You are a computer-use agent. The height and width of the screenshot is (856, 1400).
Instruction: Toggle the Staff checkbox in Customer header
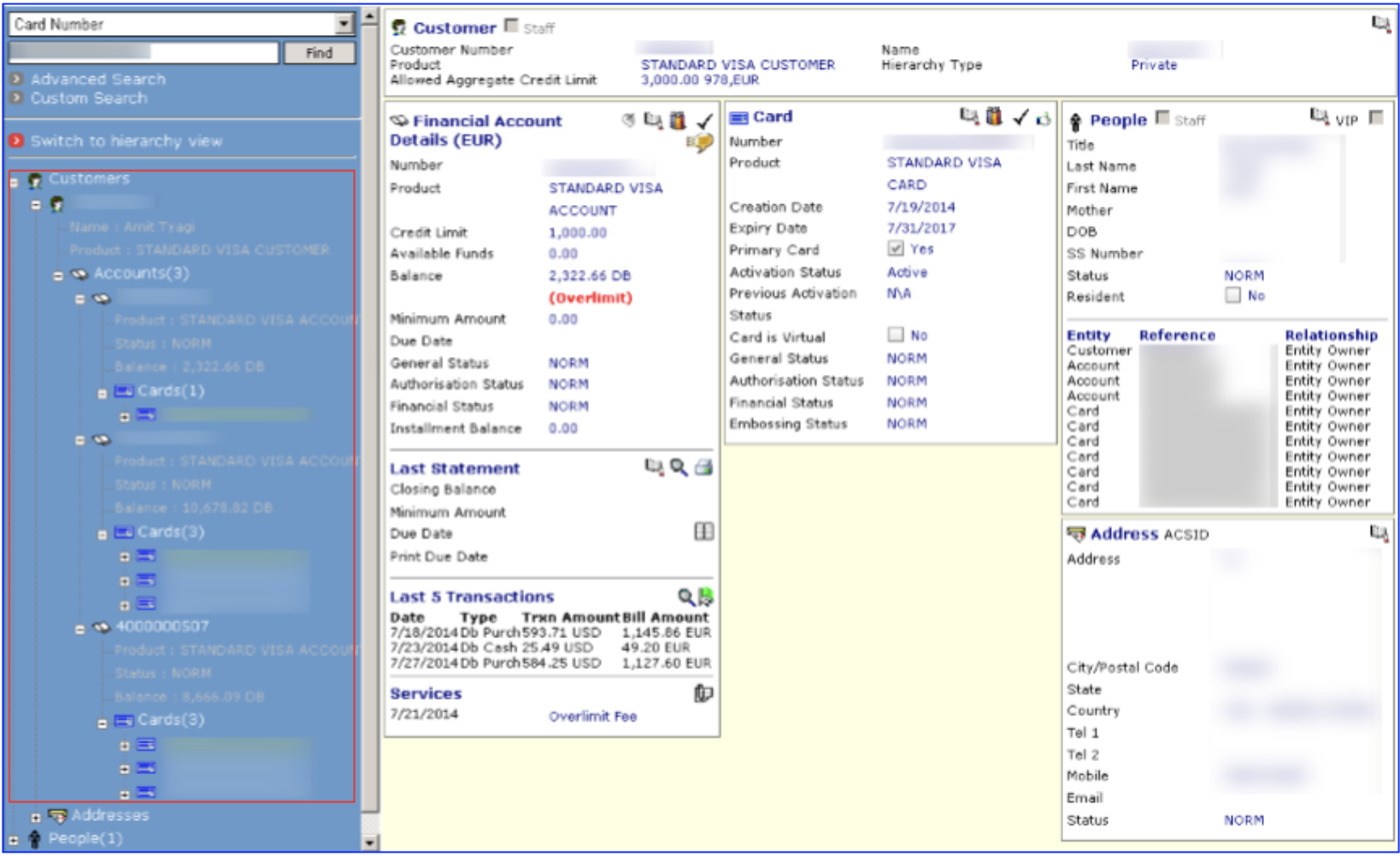tap(511, 26)
